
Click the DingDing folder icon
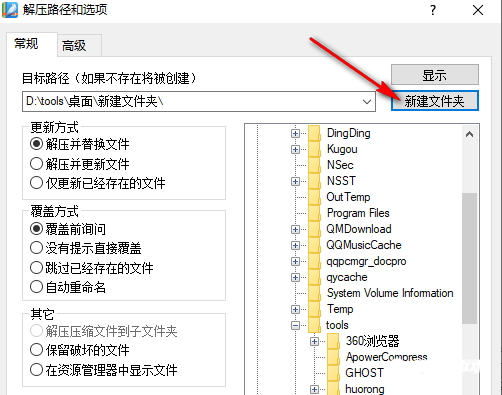pos(314,133)
